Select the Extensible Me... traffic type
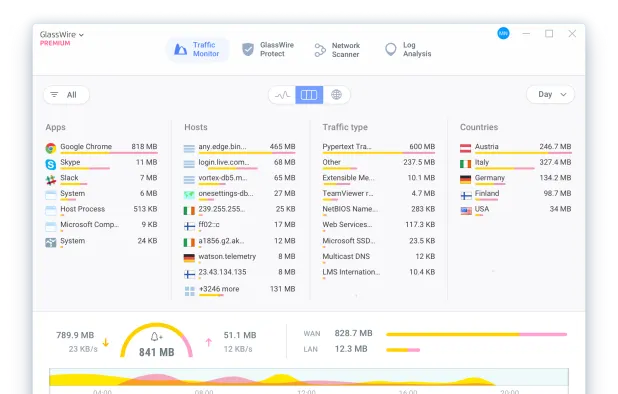This screenshot has height=394, width=618. coord(379,179)
